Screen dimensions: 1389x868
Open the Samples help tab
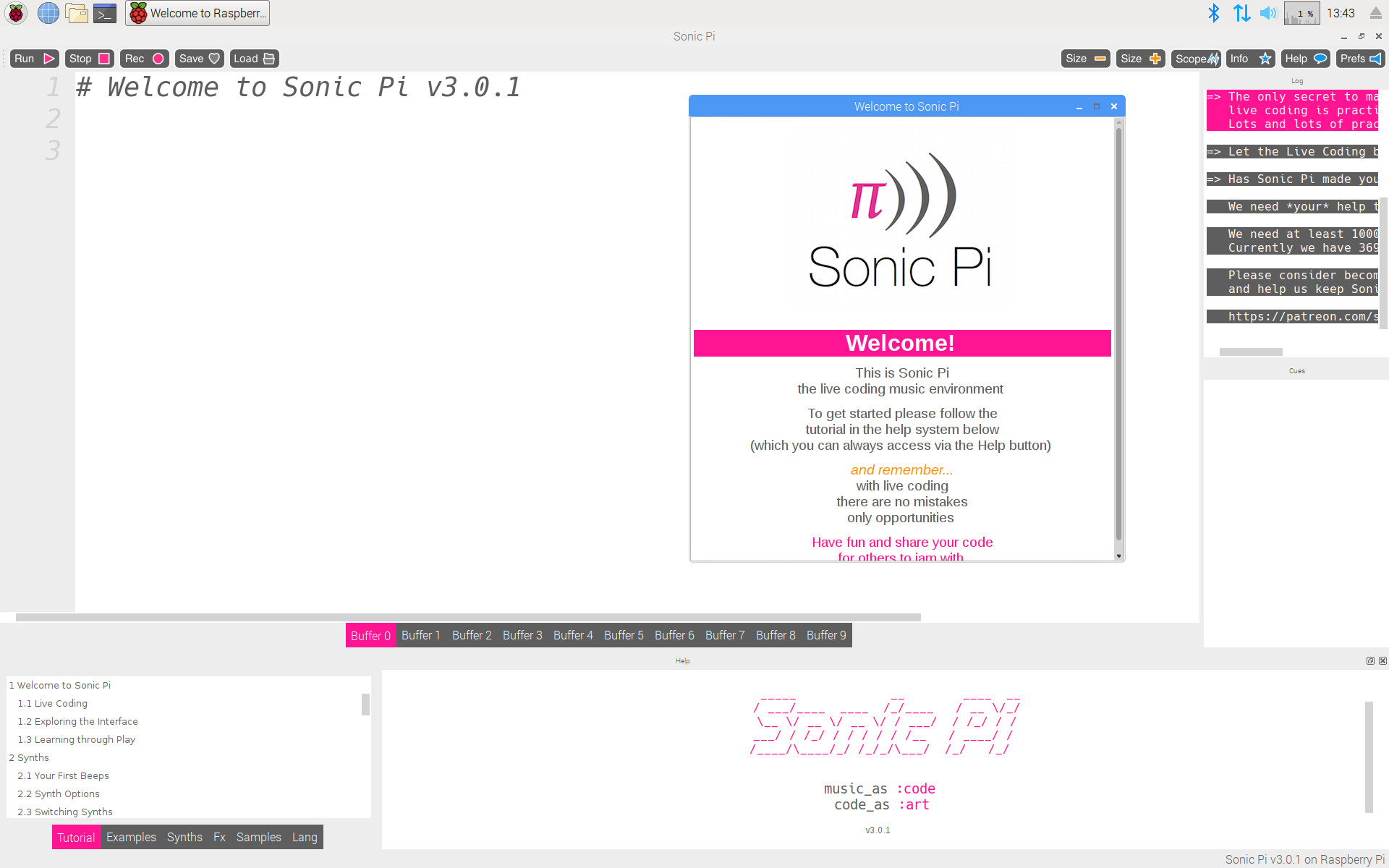click(x=258, y=837)
